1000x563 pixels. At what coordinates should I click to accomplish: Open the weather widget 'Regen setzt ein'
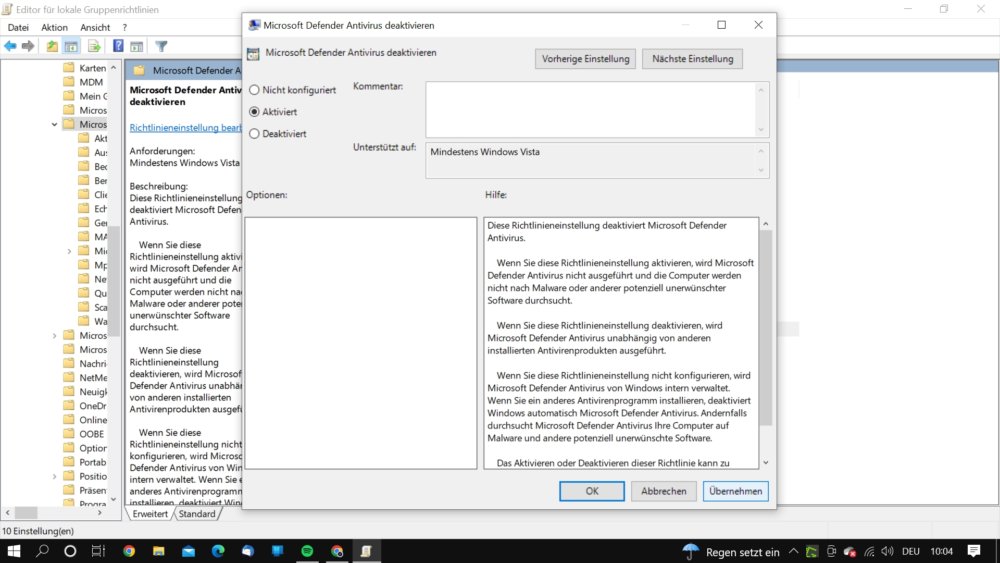[x=731, y=552]
